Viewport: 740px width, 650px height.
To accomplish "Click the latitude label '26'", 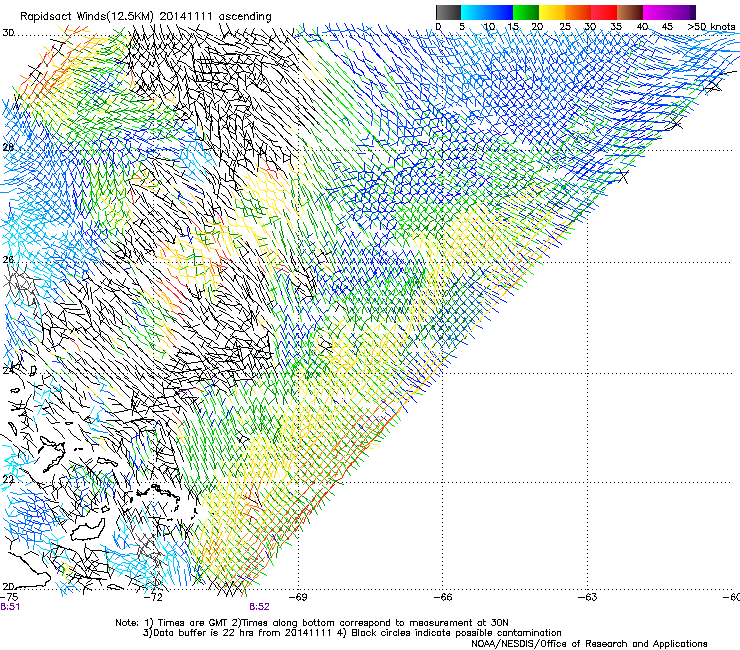I will pos(8,260).
